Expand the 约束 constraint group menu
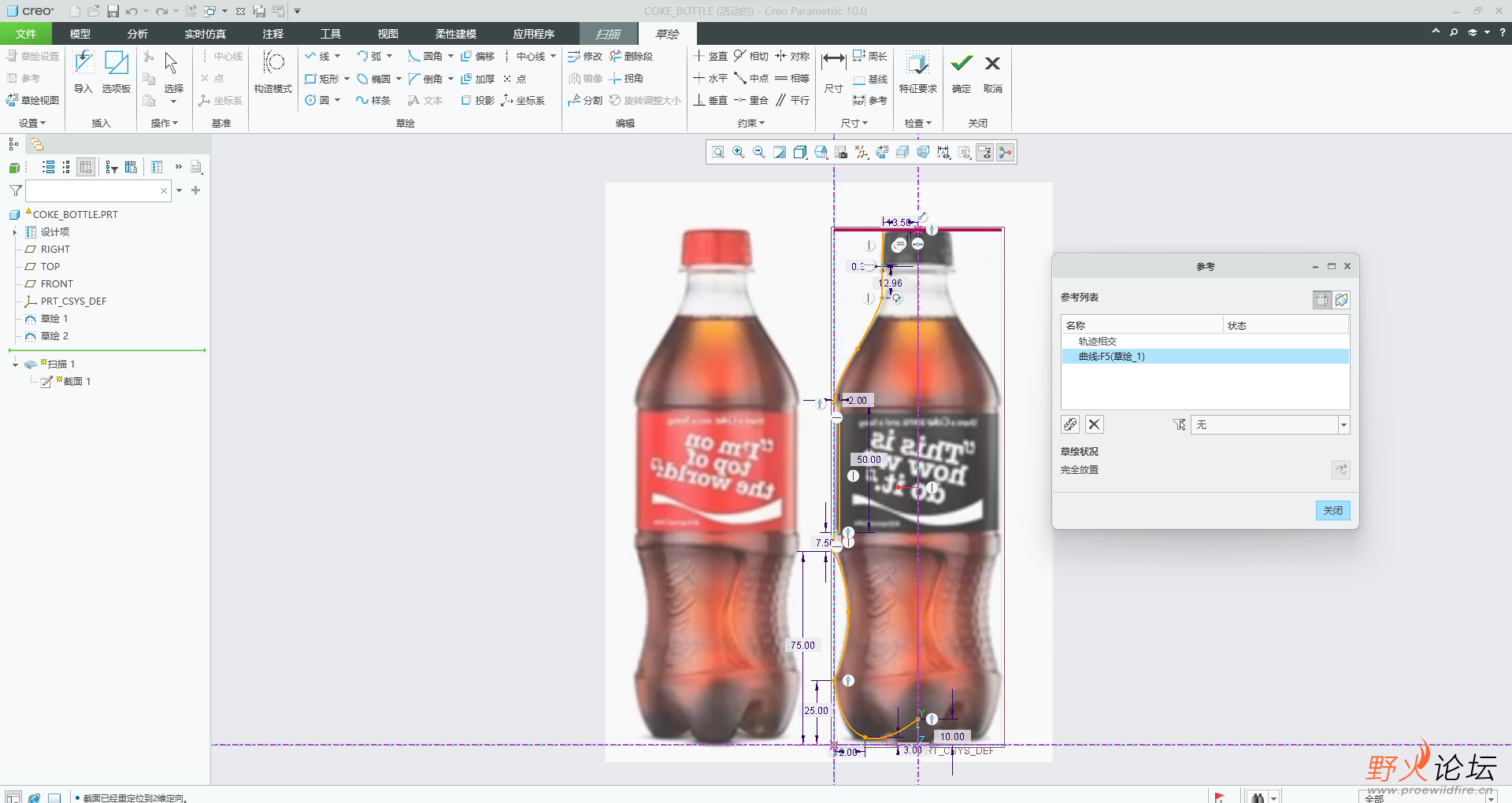 pyautogui.click(x=750, y=124)
